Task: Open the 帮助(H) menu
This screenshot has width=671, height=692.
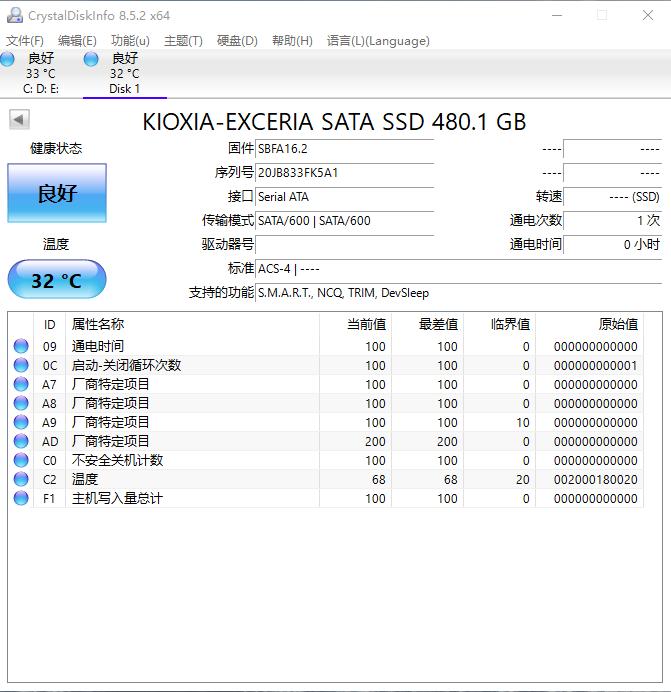Action: coord(292,41)
